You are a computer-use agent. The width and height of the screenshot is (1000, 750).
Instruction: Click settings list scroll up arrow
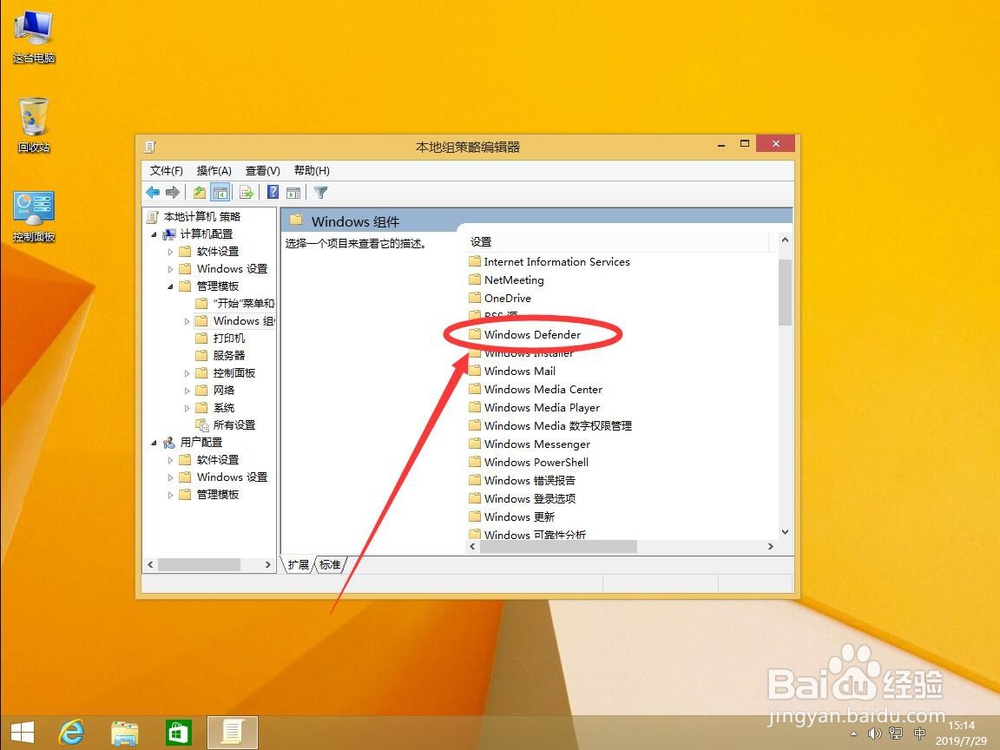click(x=785, y=240)
